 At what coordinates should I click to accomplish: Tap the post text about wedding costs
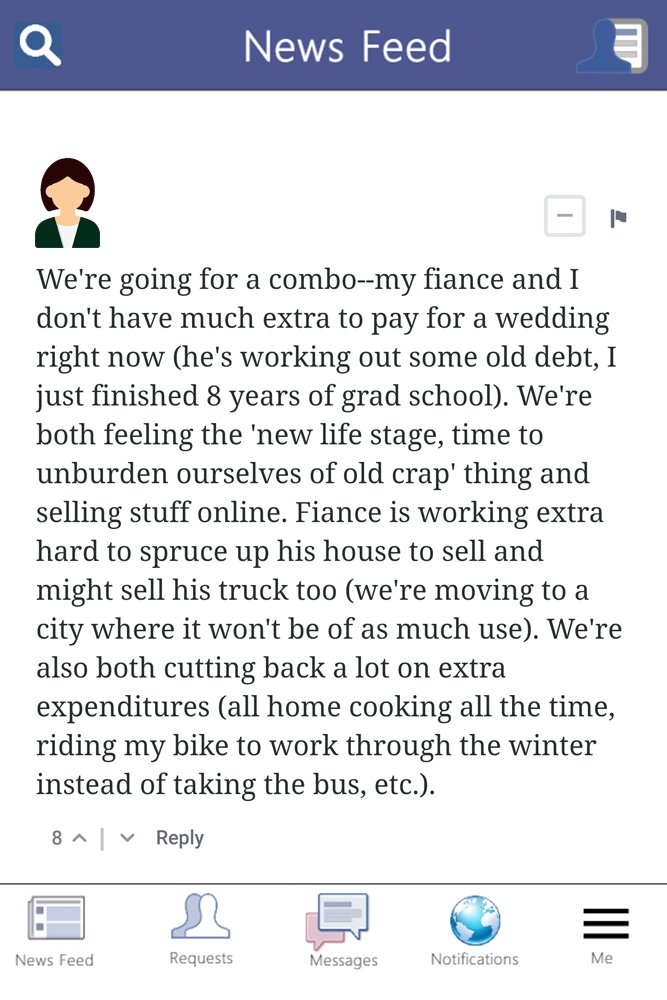(x=328, y=531)
